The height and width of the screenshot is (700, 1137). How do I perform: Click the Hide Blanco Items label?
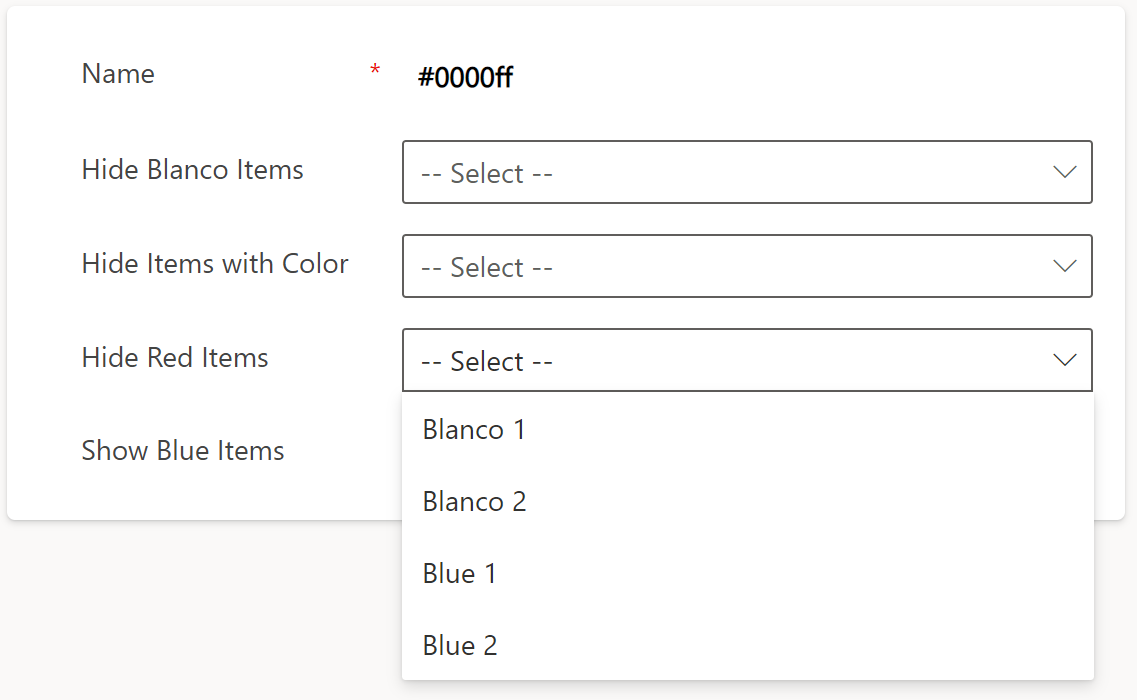tap(192, 169)
